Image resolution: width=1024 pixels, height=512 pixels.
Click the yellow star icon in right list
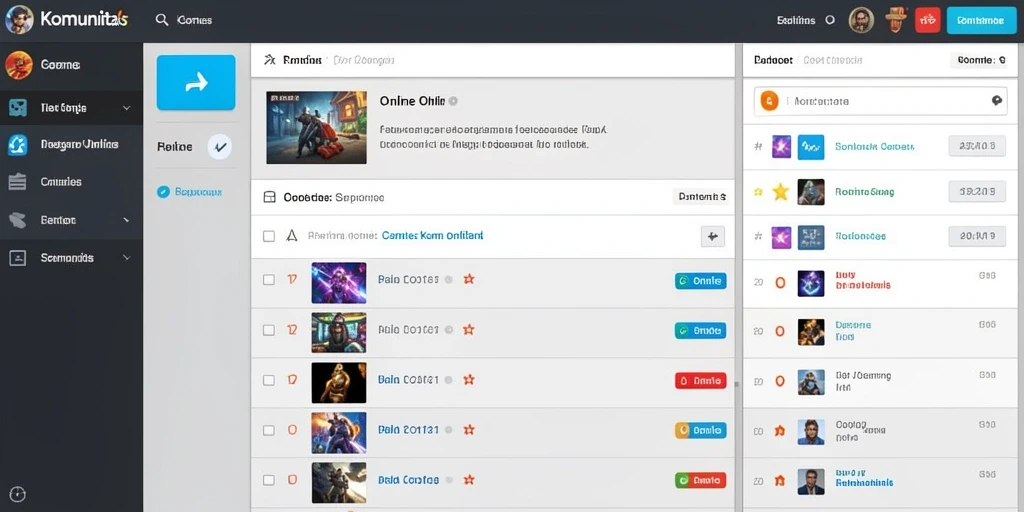[x=780, y=192]
